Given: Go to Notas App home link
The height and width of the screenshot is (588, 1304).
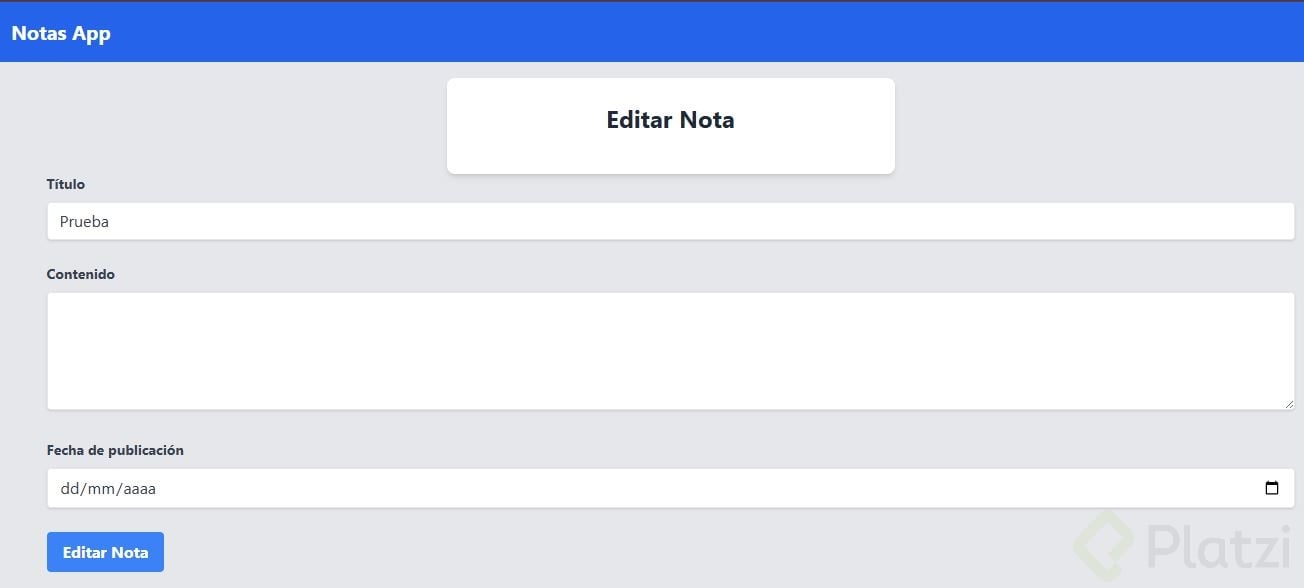Looking at the screenshot, I should pos(61,33).
